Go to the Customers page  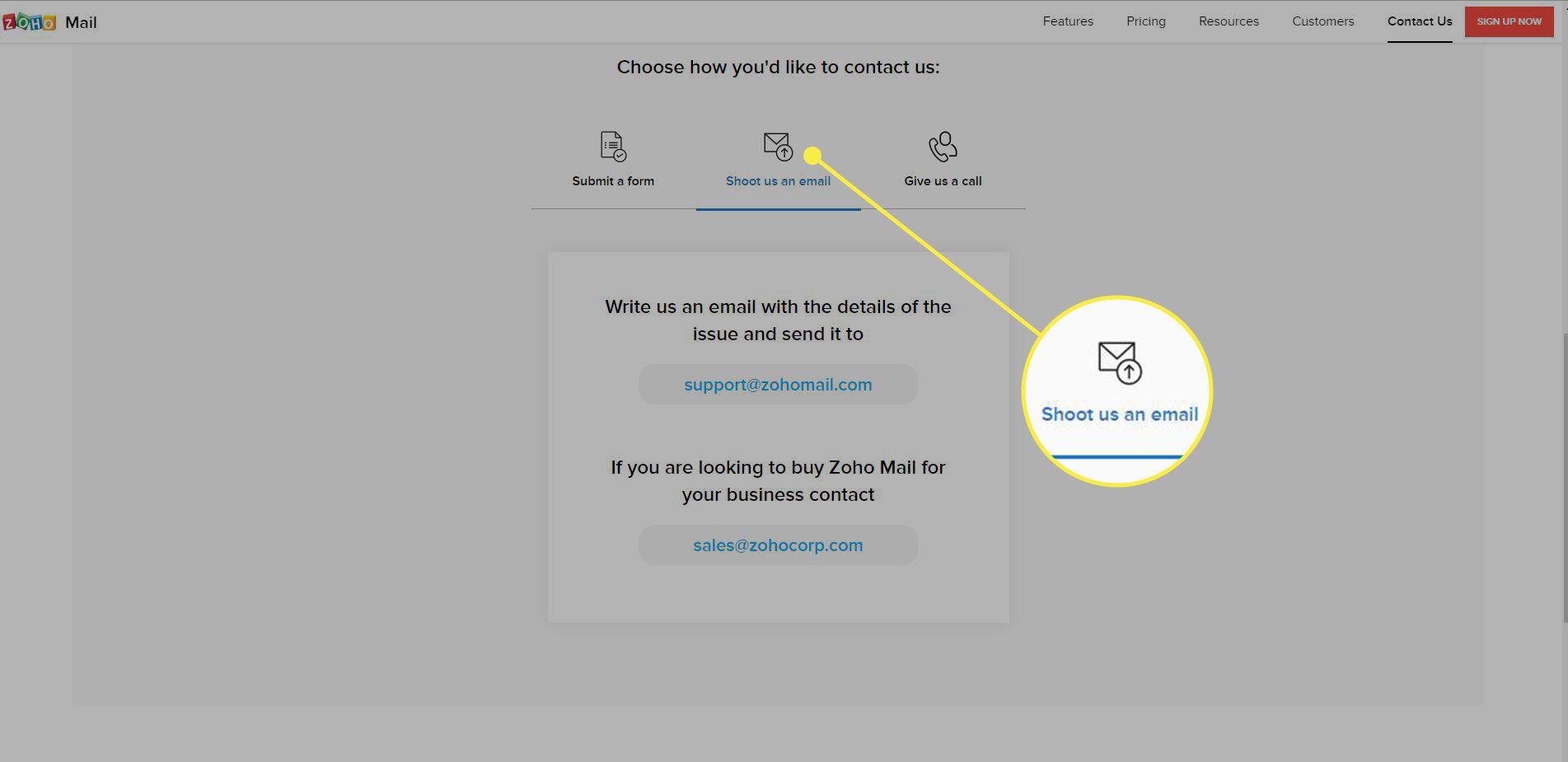pyautogui.click(x=1322, y=21)
